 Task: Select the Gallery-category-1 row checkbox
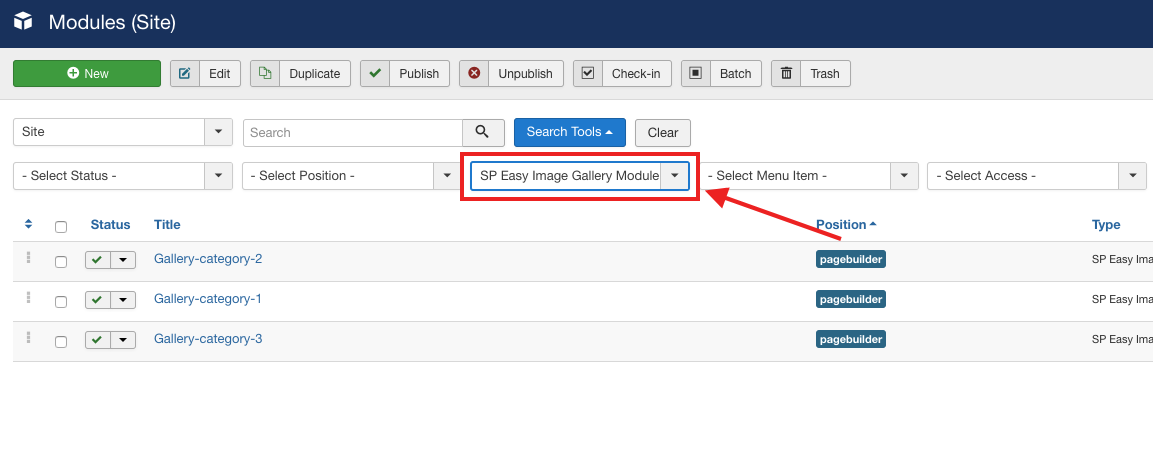(x=61, y=302)
